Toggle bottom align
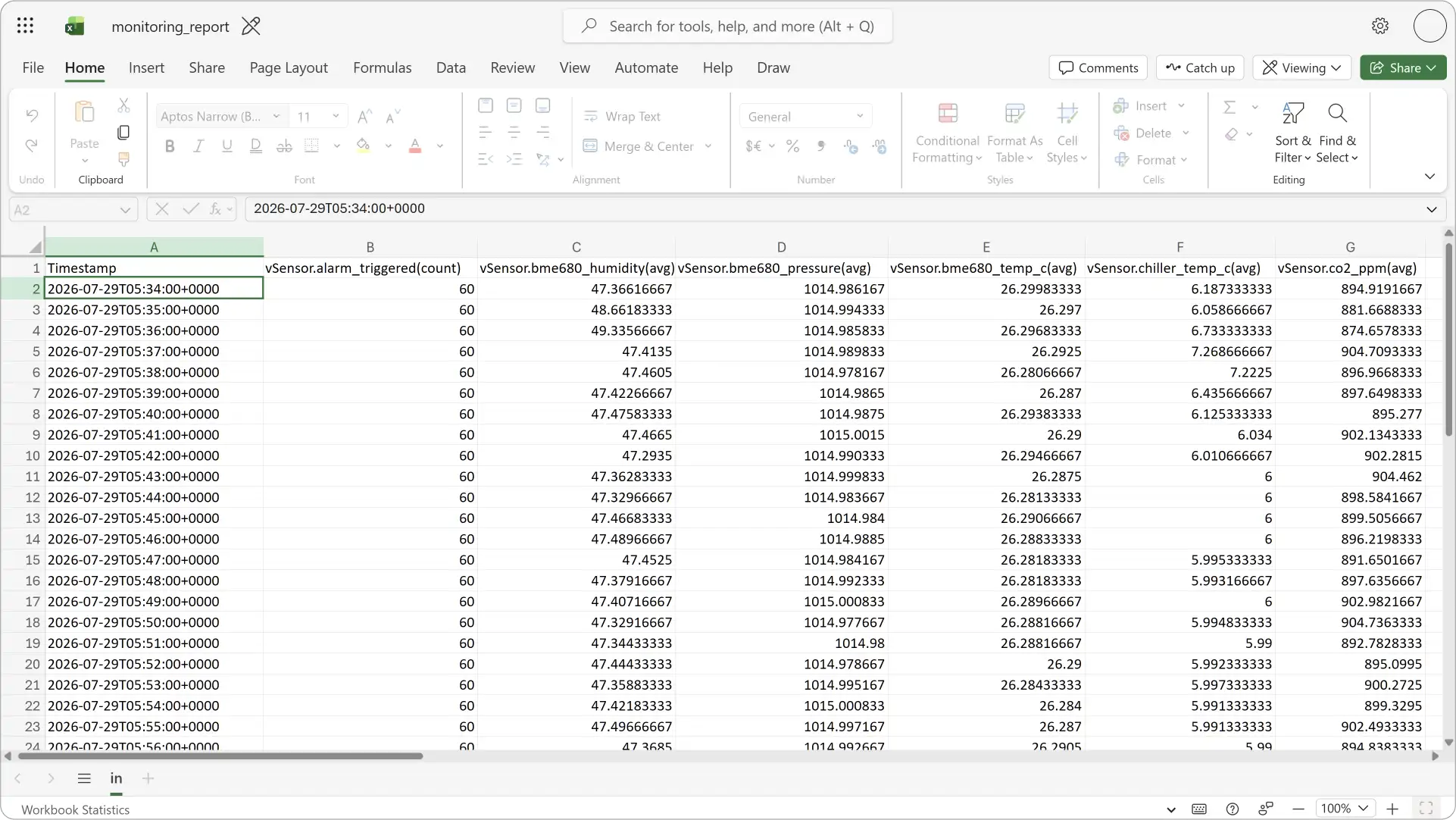 (x=543, y=105)
